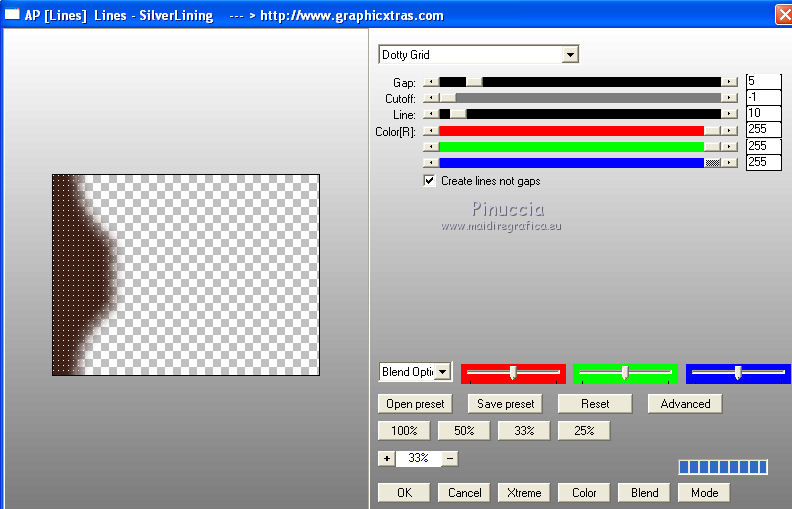Open the Advanced settings
This screenshot has width=792, height=509.
click(685, 404)
